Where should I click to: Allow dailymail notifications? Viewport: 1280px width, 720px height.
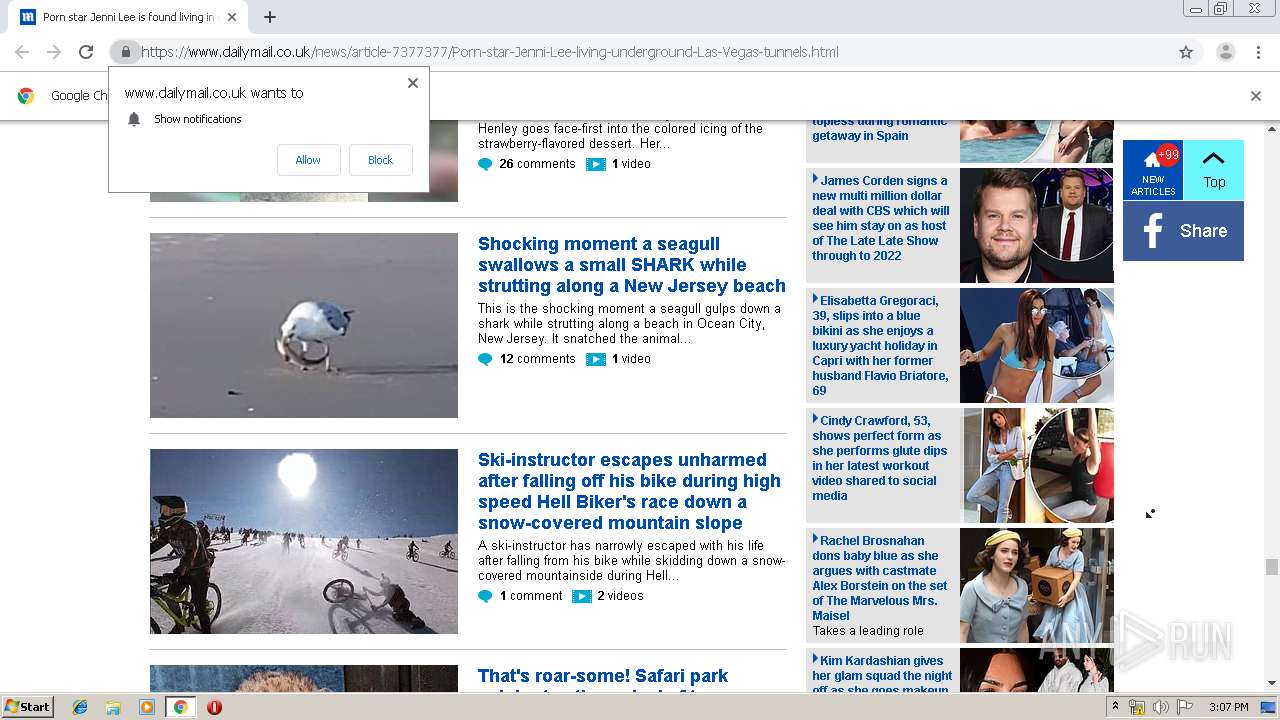(308, 160)
